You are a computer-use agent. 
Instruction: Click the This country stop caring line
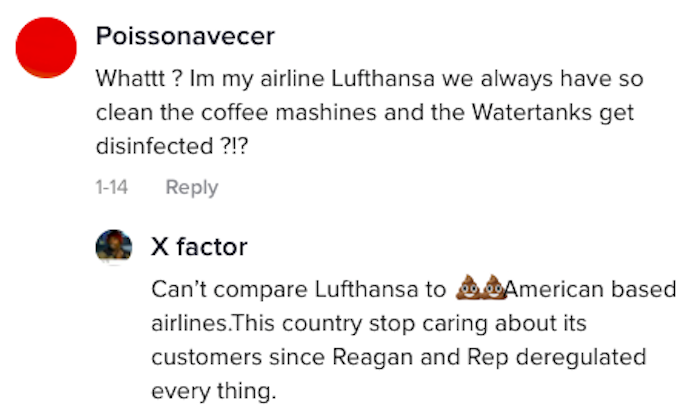point(368,323)
